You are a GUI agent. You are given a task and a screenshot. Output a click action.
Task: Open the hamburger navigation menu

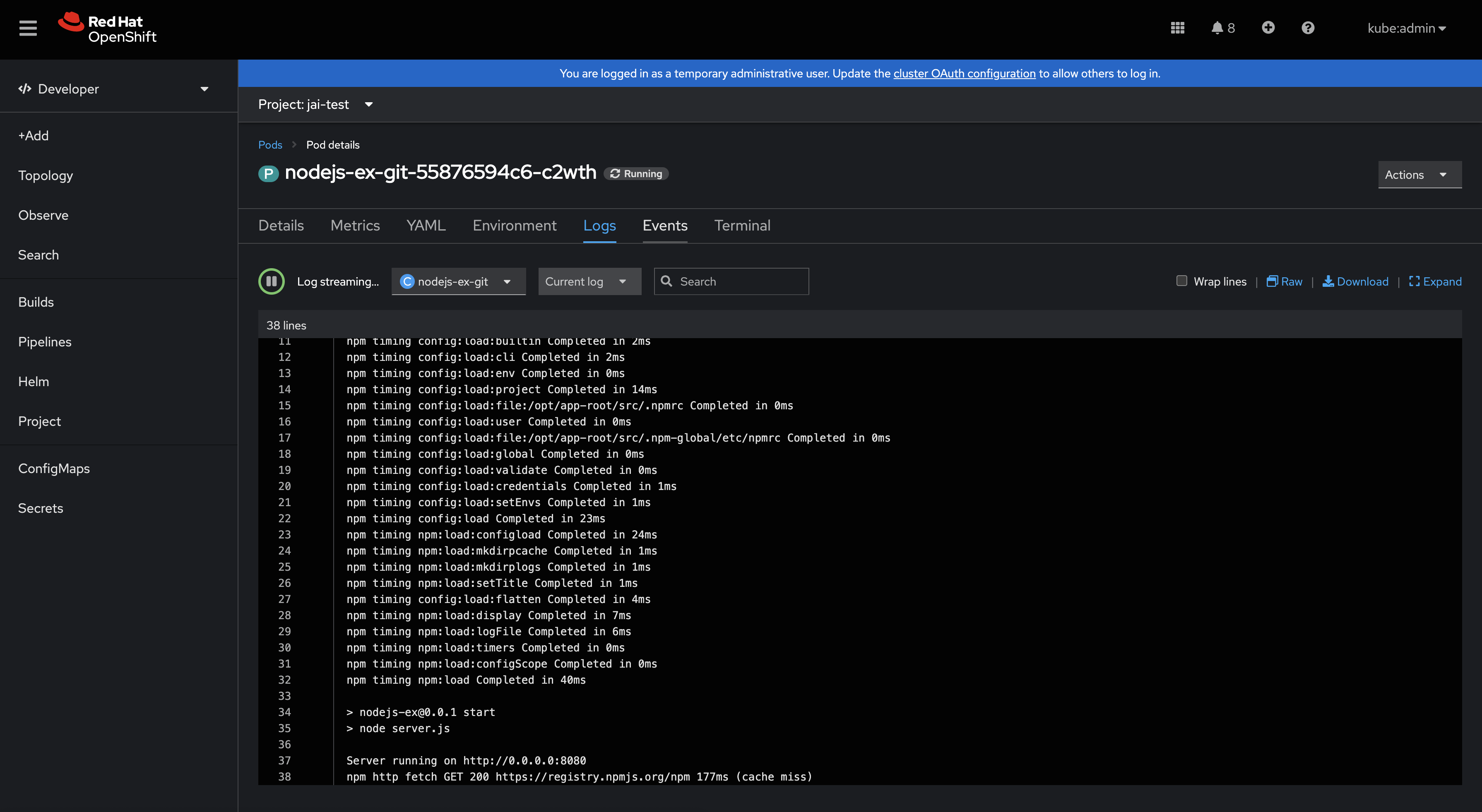coord(28,28)
